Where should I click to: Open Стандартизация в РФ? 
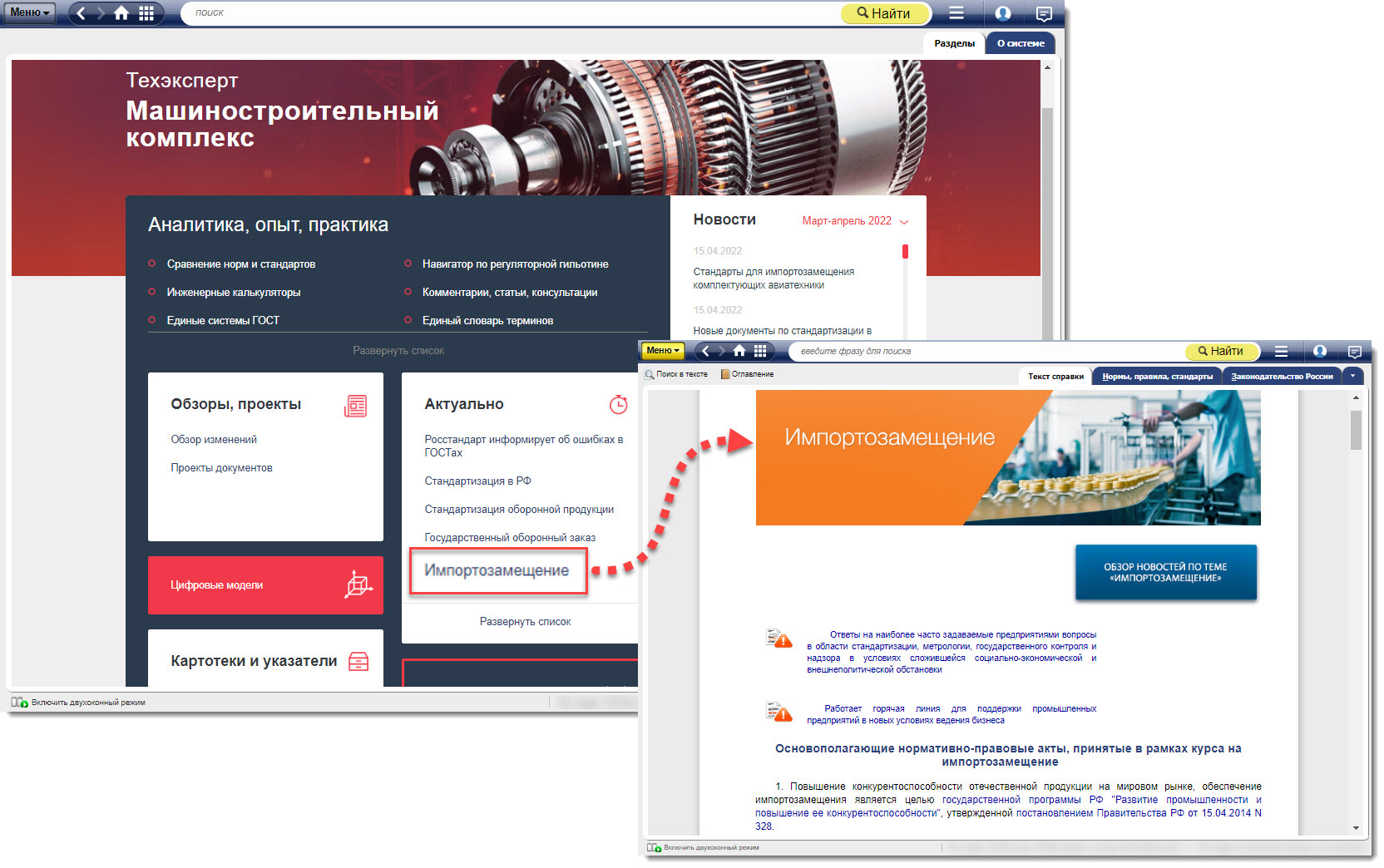coord(477,481)
